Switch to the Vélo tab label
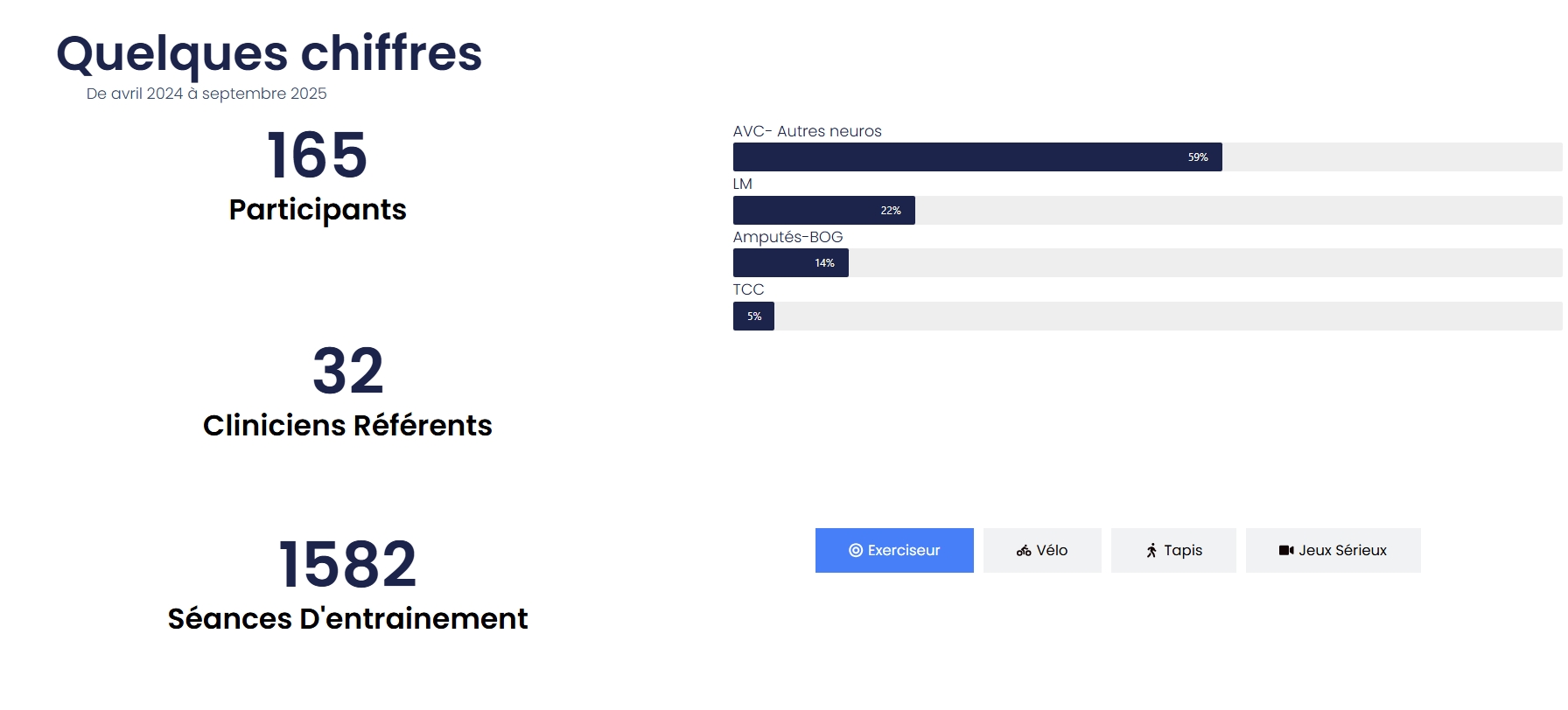This screenshot has height=710, width=1568. pos(1052,551)
